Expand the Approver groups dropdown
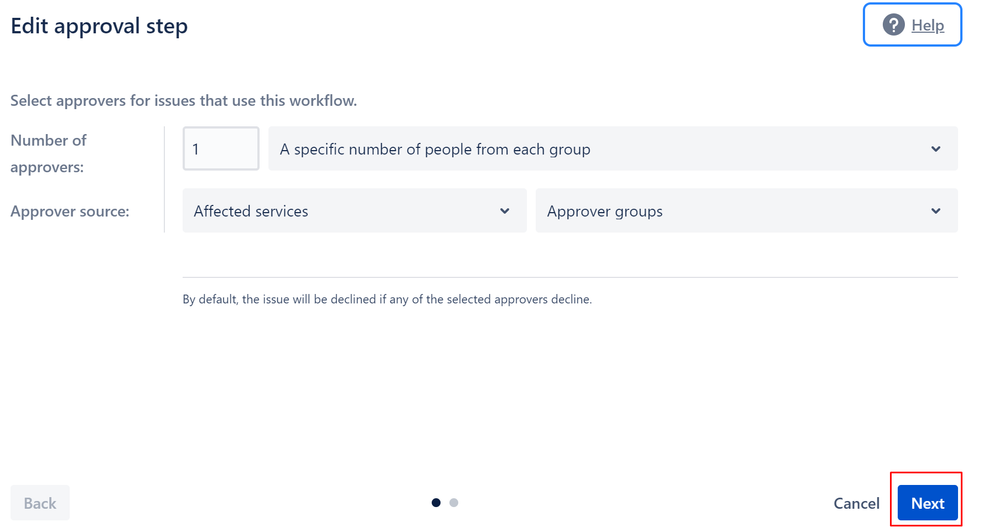 click(730, 211)
